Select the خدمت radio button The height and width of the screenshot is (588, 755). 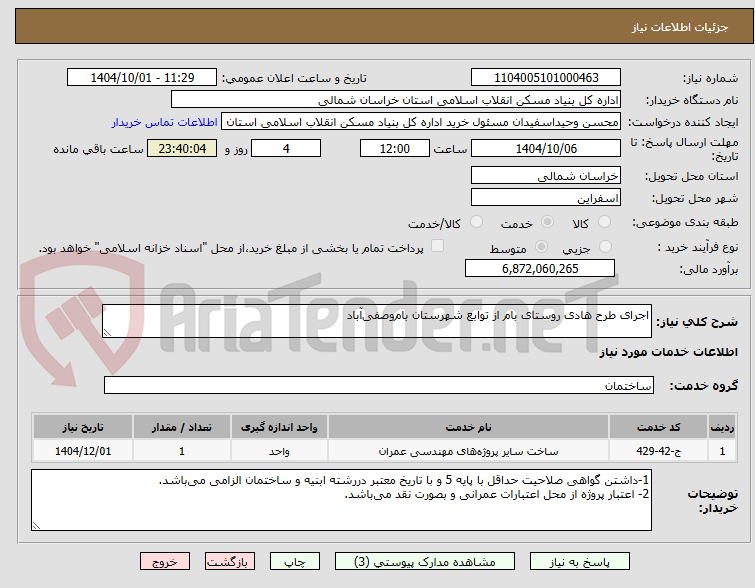pyautogui.click(x=547, y=222)
